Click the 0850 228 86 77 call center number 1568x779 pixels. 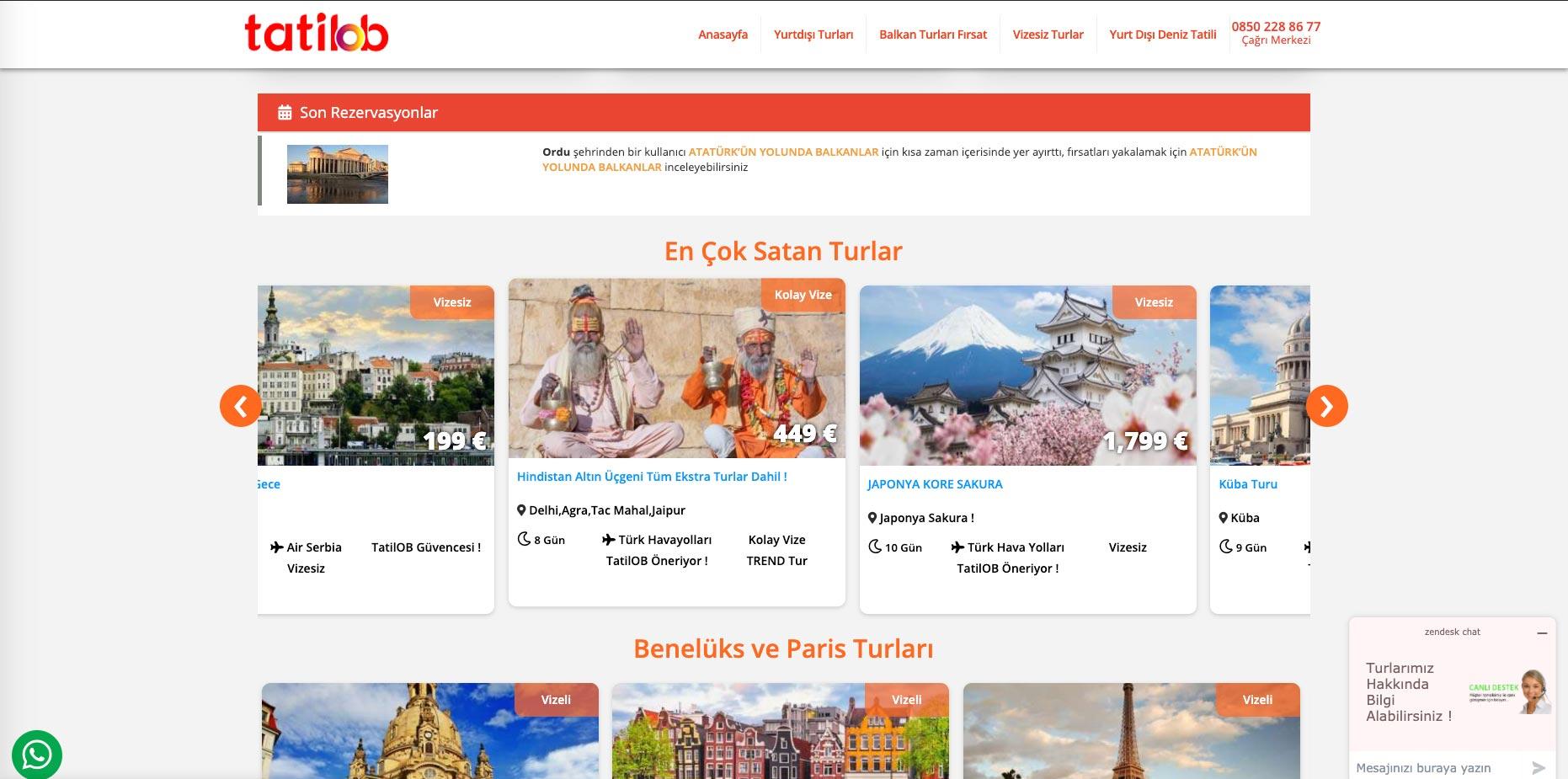pos(1276,26)
